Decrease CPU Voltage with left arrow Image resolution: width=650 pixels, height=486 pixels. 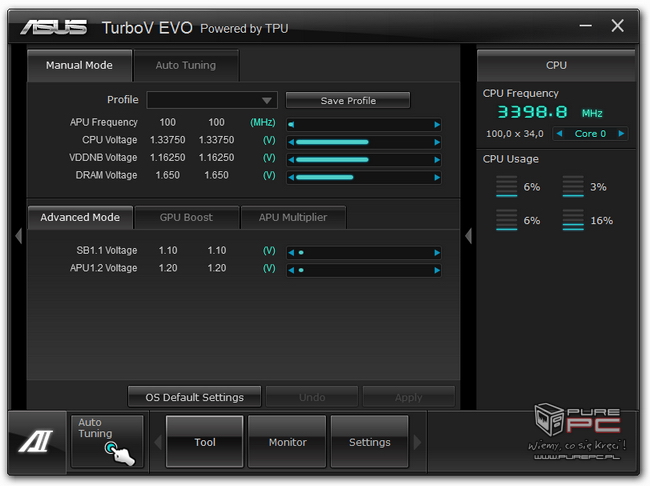click(291, 142)
